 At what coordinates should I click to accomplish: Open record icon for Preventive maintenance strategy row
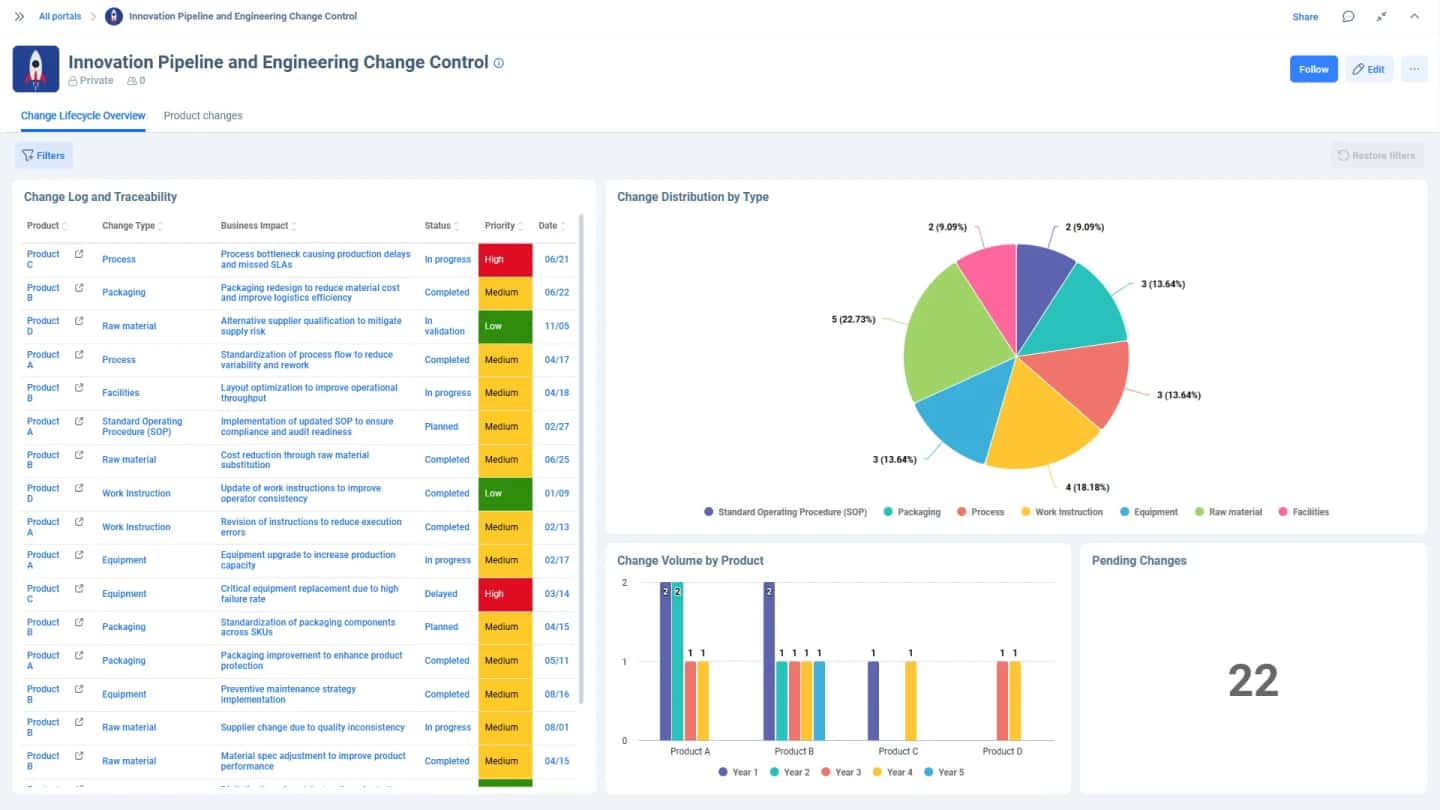pyautogui.click(x=79, y=689)
